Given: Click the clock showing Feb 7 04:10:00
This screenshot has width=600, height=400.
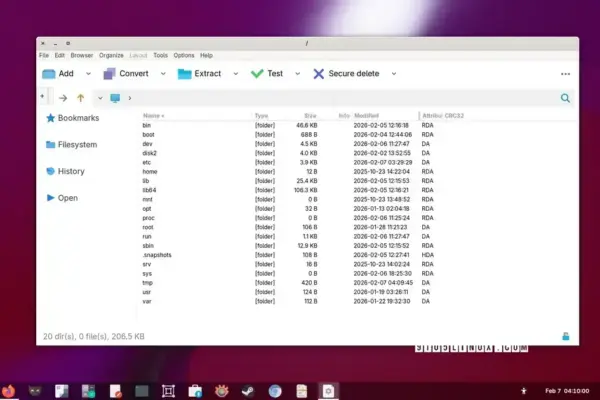Looking at the screenshot, I should click(567, 391).
